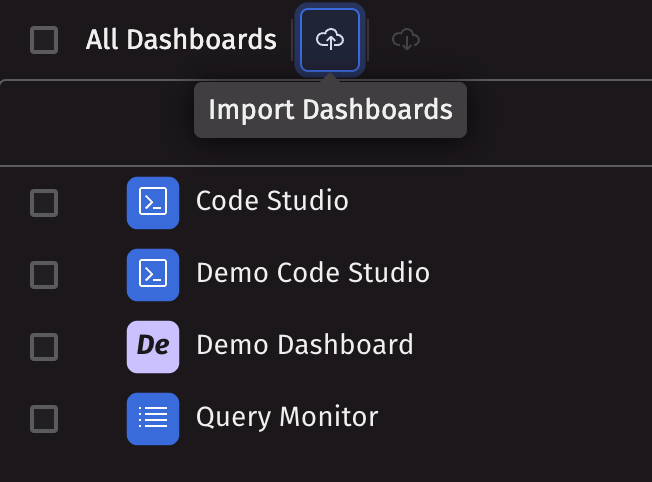Viewport: 652px width, 482px height.
Task: Click the divider right of the import button
Action: (x=368, y=40)
